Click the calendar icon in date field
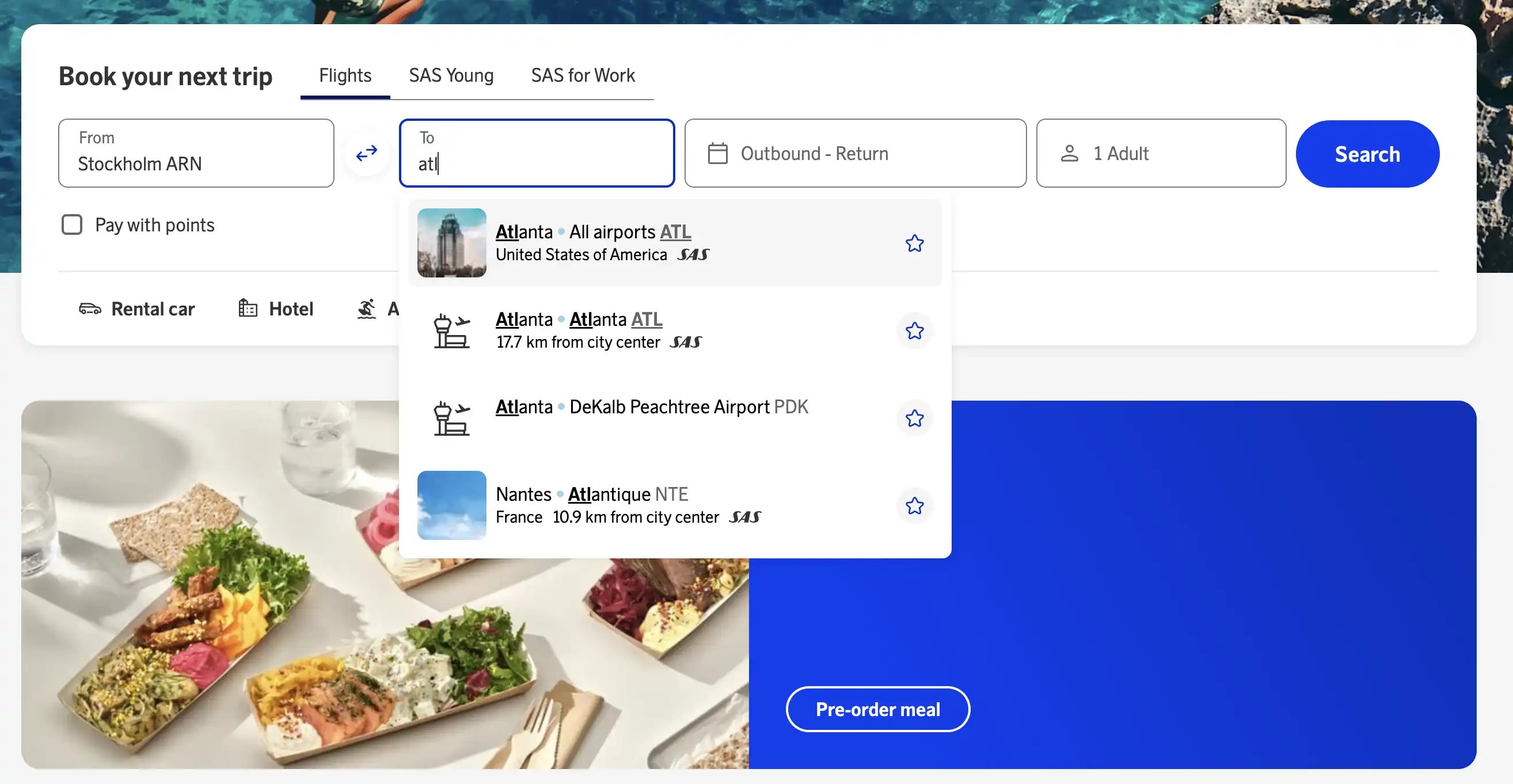Image resolution: width=1513 pixels, height=784 pixels. 717,153
